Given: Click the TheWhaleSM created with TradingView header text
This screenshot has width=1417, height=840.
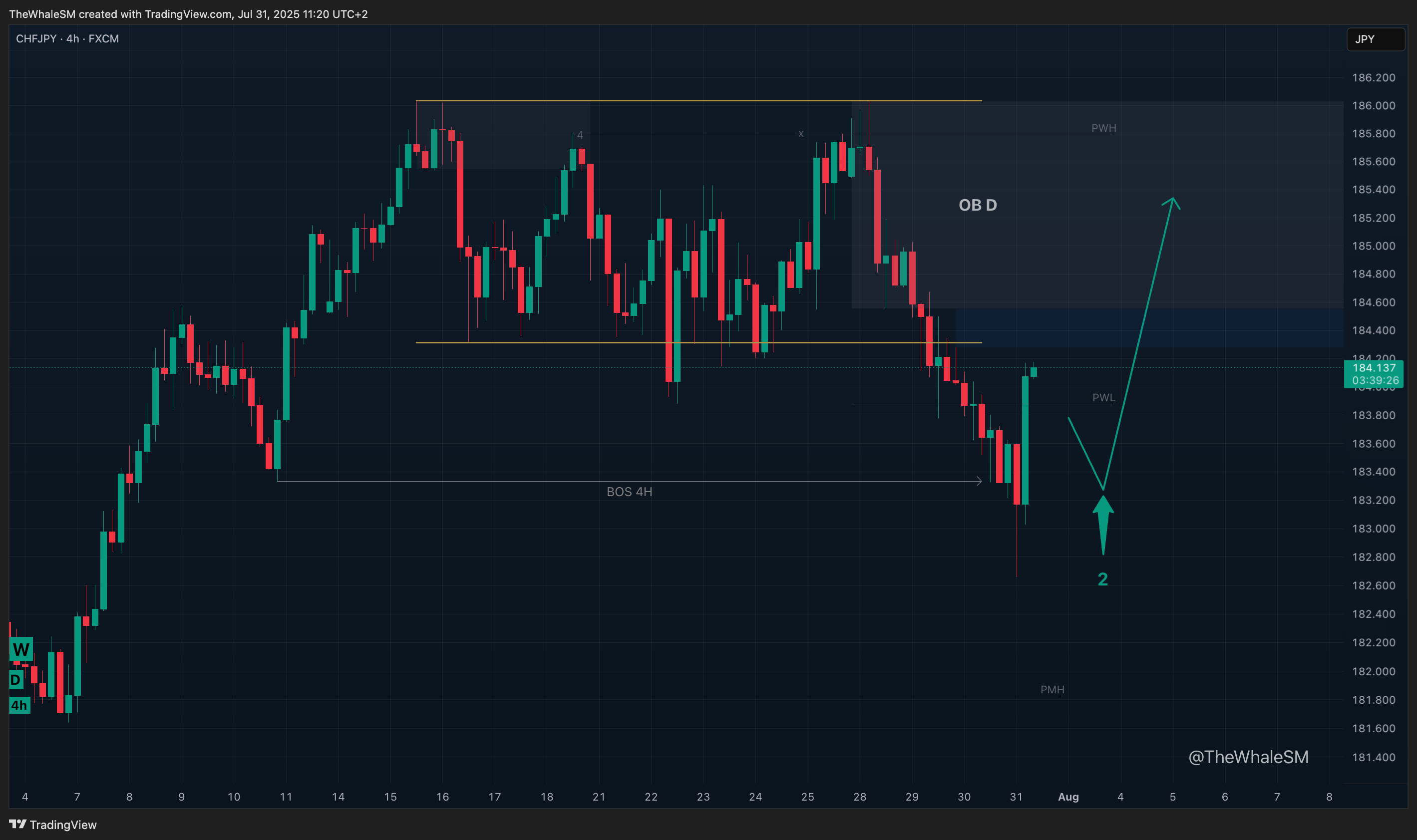Looking at the screenshot, I should 188,13.
